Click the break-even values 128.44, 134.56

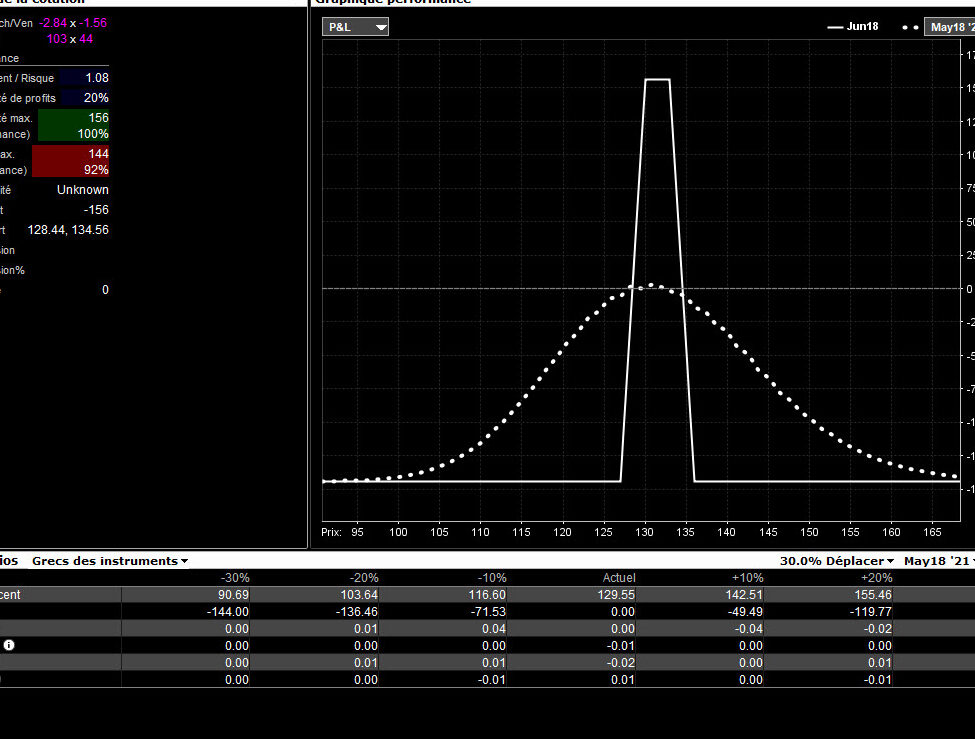(68, 230)
